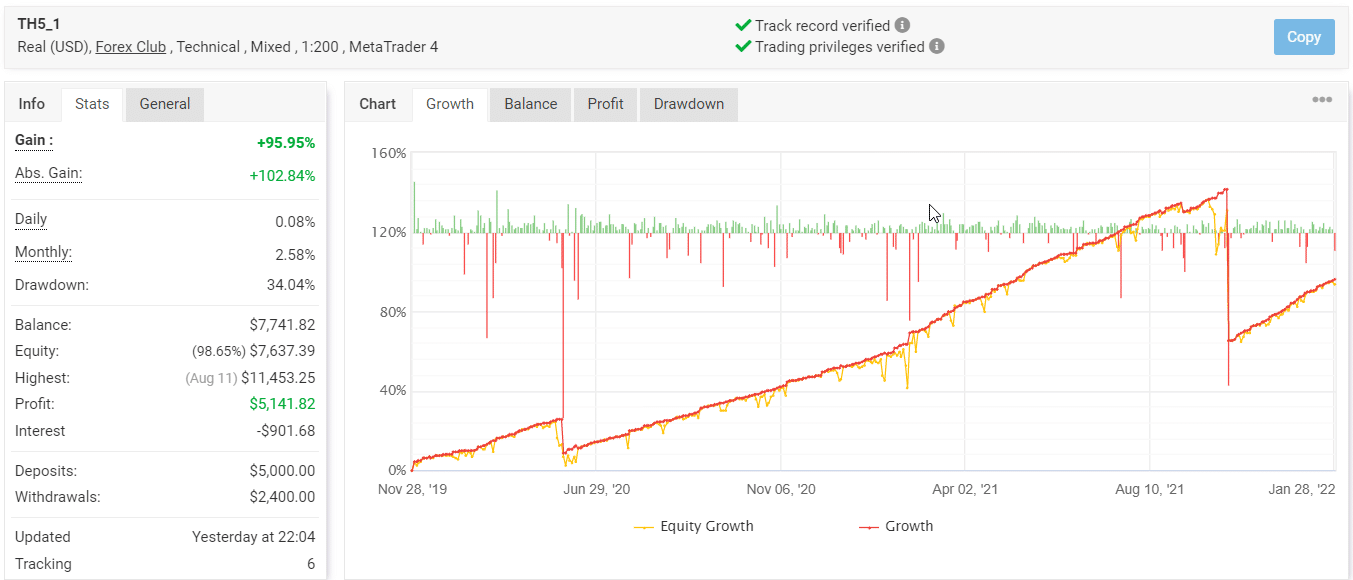The image size is (1353, 580).
Task: Toggle Equity Growth legend series
Action: (x=694, y=526)
